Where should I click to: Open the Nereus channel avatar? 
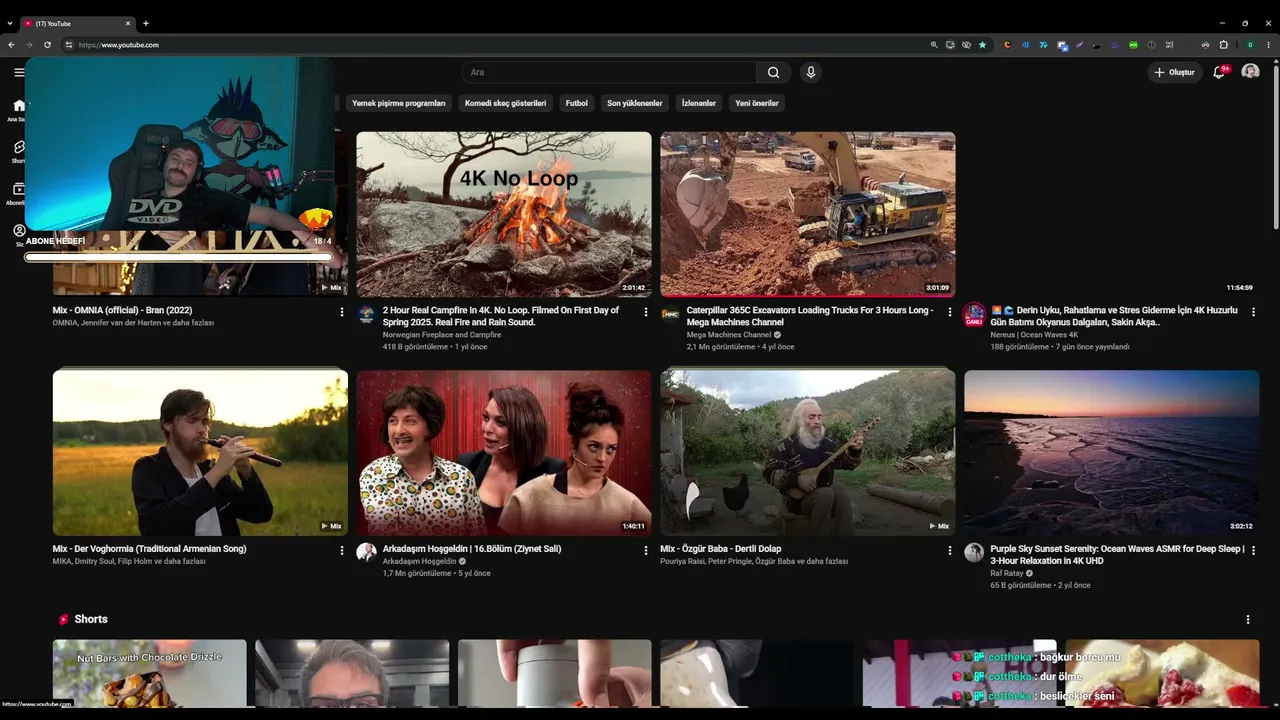tap(974, 315)
